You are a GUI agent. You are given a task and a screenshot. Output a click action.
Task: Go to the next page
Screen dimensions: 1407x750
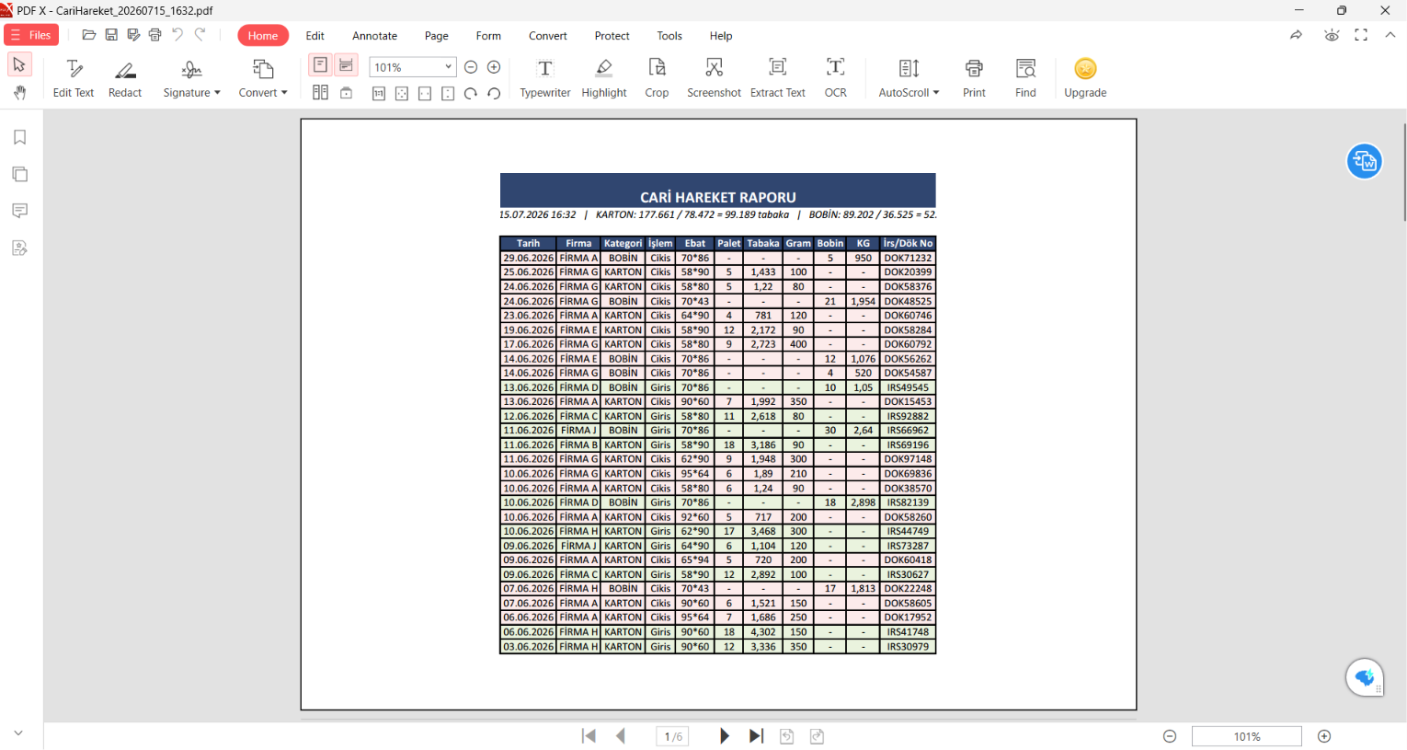coord(724,736)
